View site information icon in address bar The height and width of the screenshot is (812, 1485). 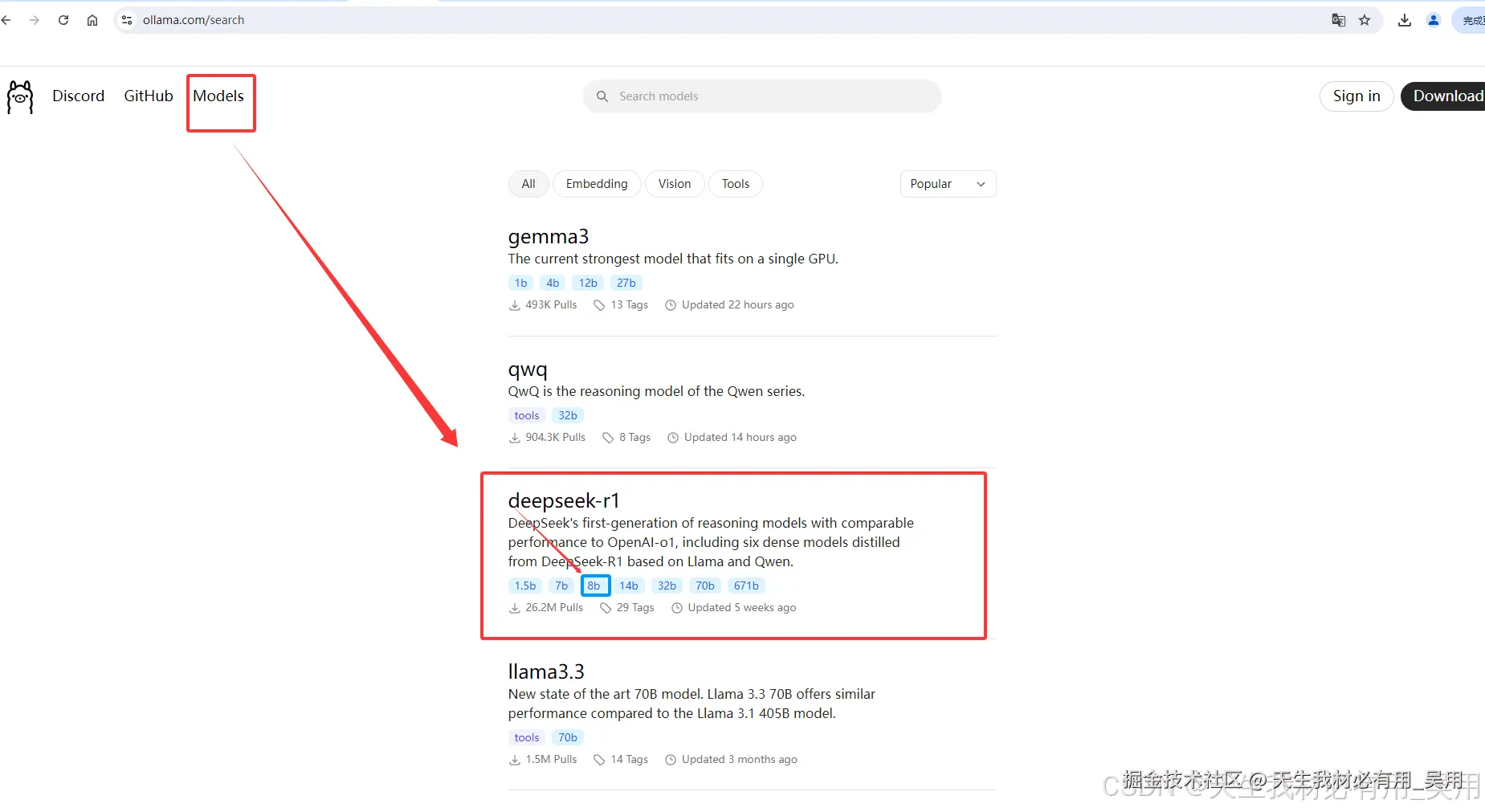coord(127,20)
